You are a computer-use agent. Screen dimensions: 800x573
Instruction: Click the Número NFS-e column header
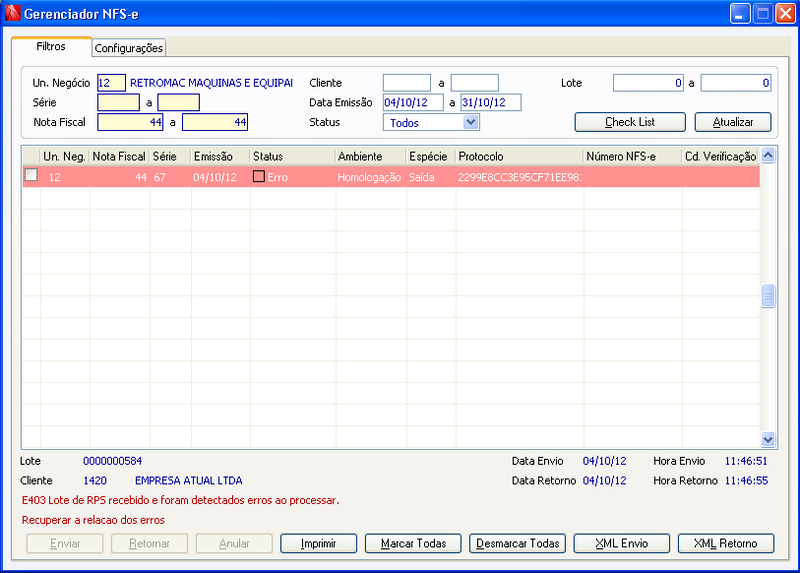(633, 157)
